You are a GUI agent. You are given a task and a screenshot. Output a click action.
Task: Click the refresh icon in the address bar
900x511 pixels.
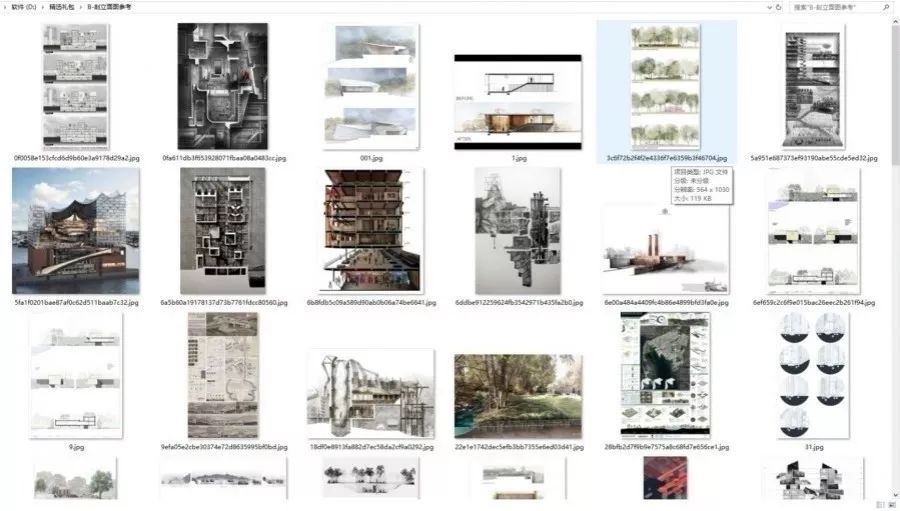778,7
